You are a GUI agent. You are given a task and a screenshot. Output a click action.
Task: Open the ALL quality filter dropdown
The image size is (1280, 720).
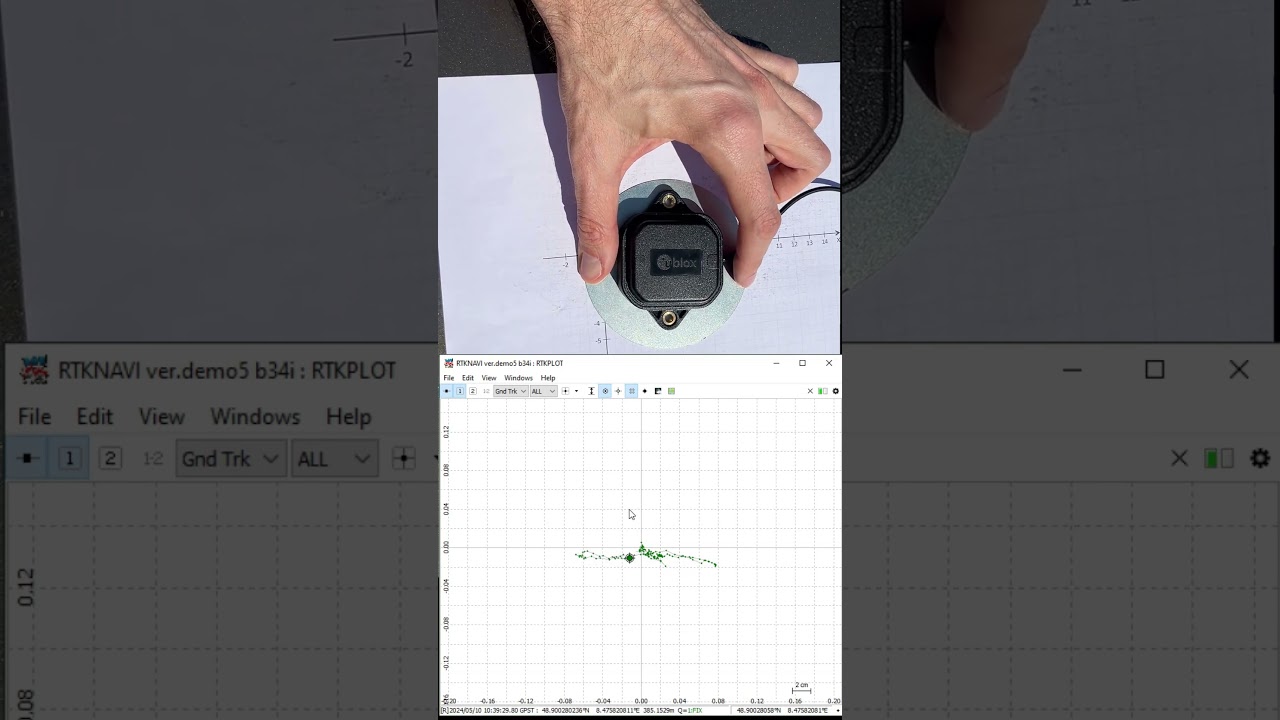(x=544, y=391)
